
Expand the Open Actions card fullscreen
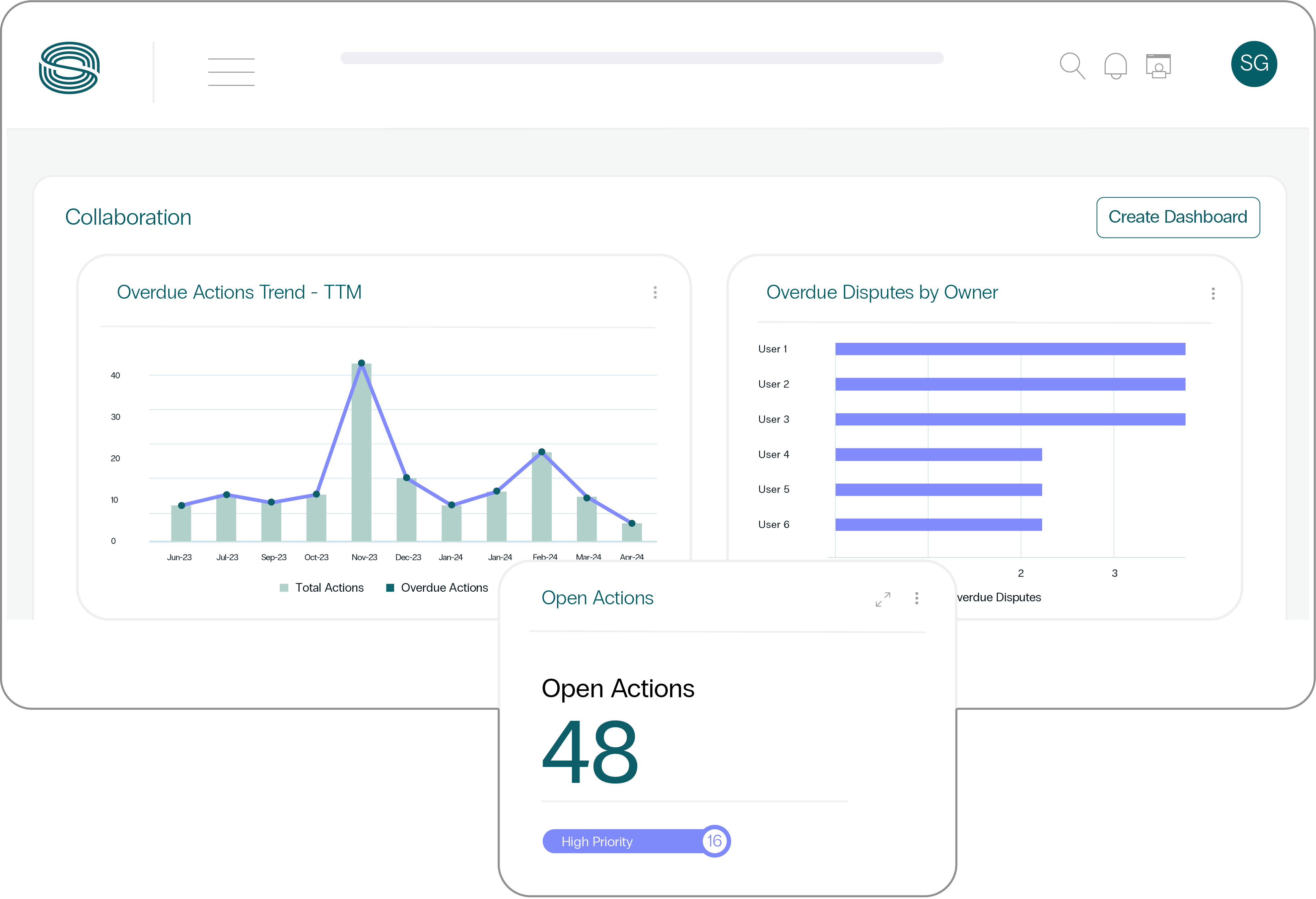pyautogui.click(x=883, y=599)
